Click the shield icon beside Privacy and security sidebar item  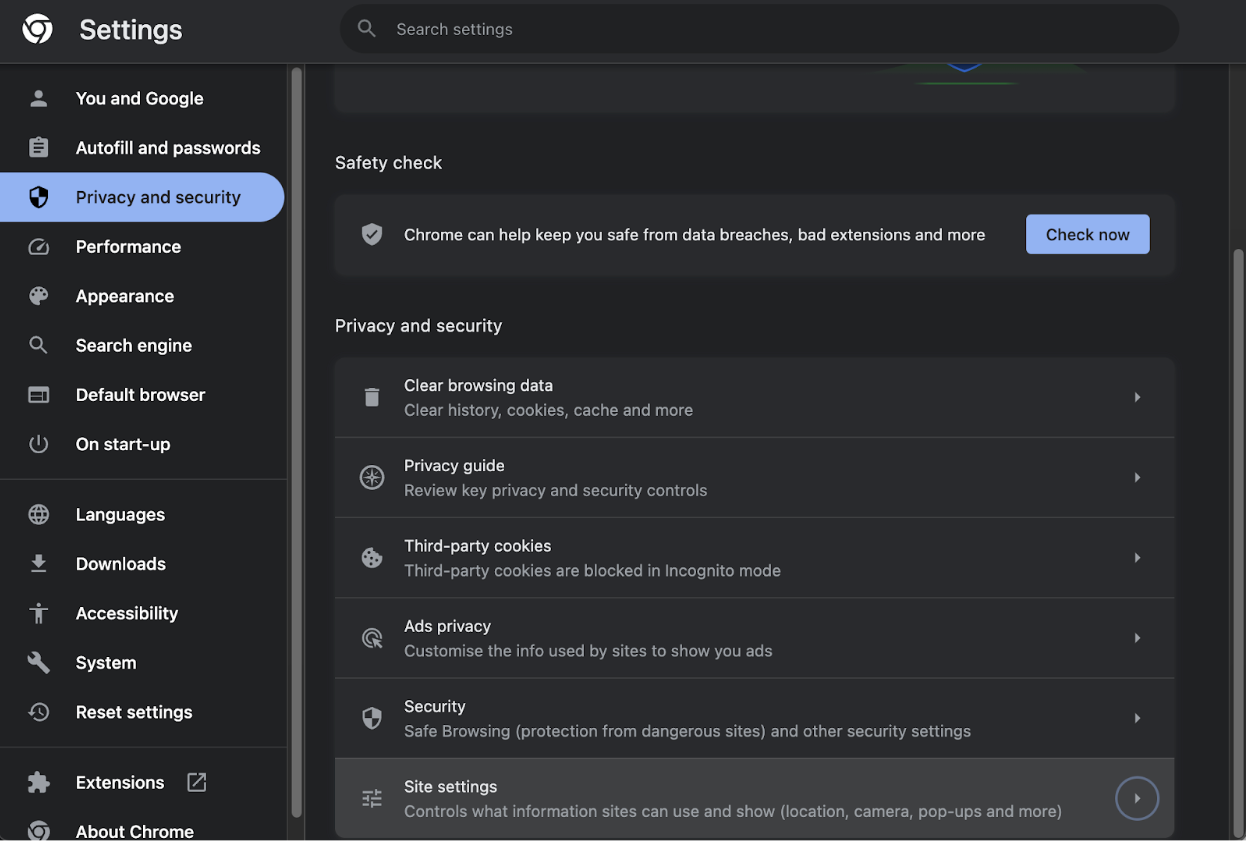click(38, 197)
